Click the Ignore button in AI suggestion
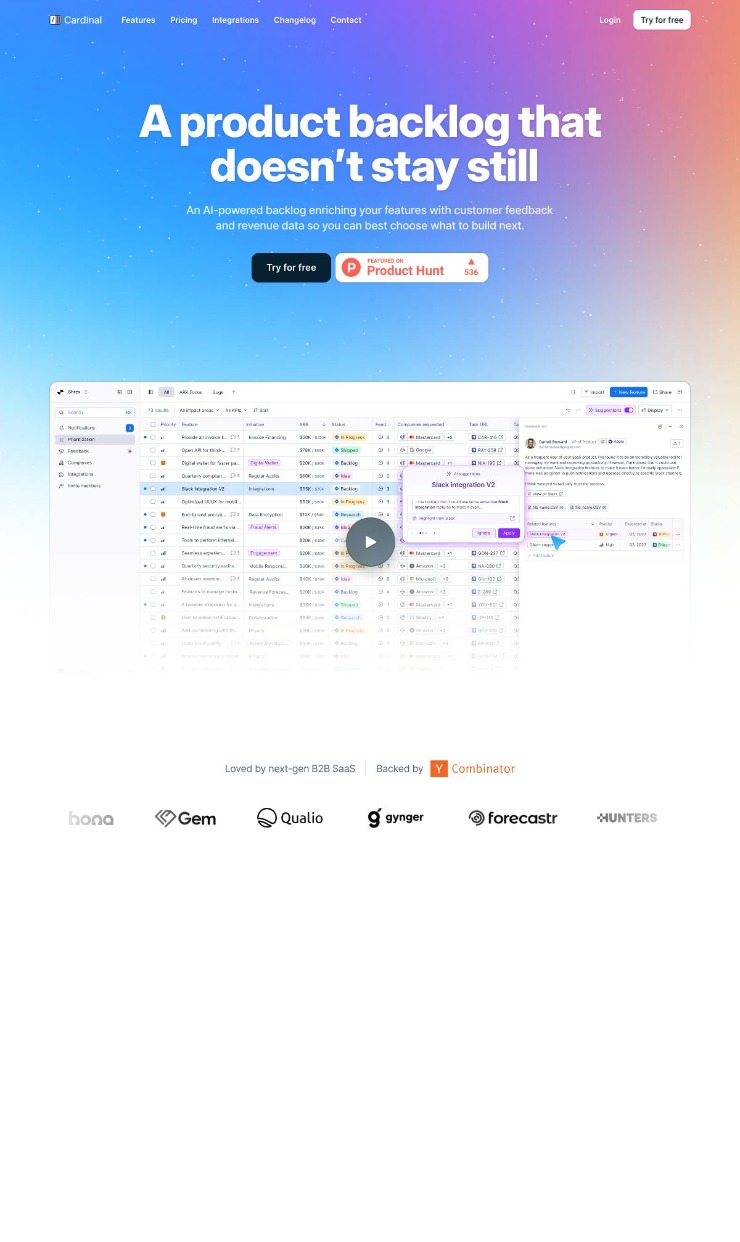This screenshot has width=740, height=1242. [484, 533]
